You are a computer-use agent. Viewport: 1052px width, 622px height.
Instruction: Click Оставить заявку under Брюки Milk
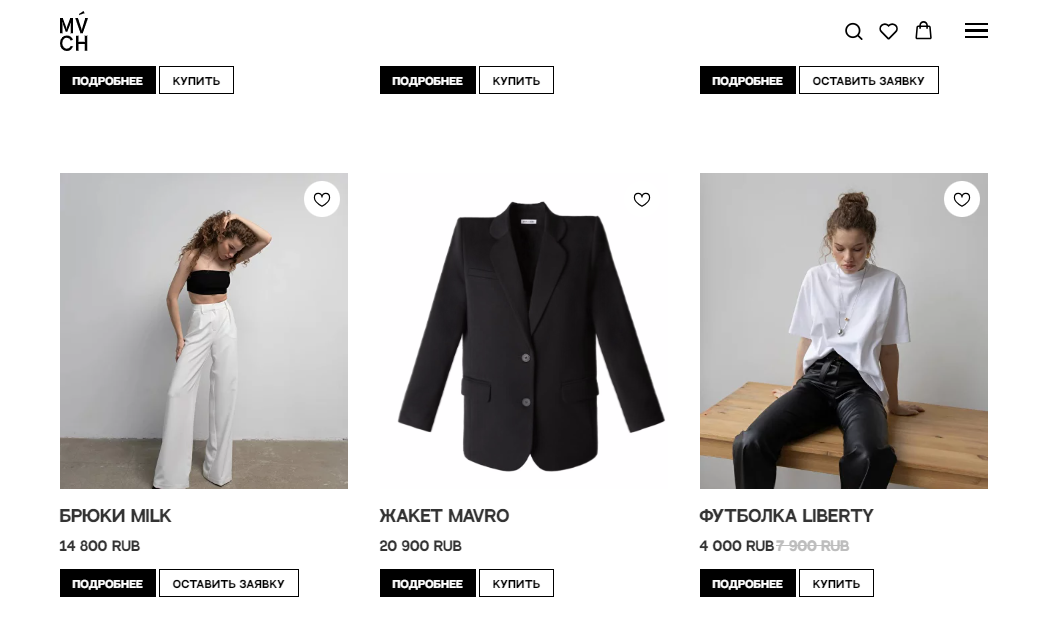228,583
